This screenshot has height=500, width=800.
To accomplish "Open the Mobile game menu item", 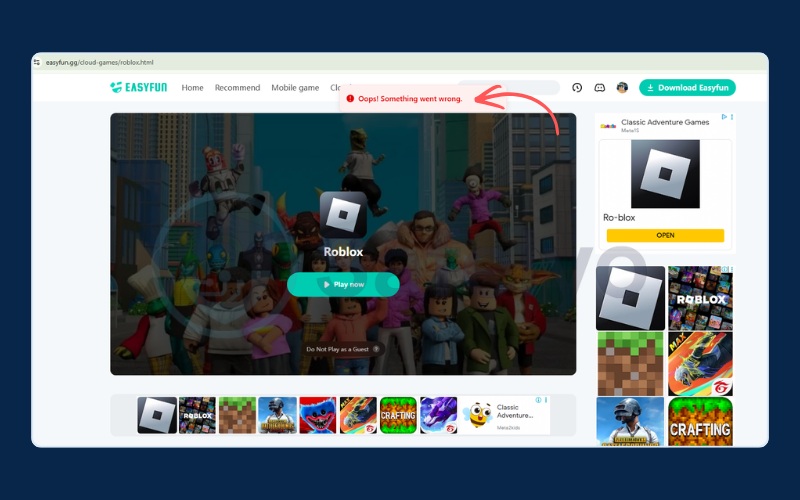I will tap(295, 88).
